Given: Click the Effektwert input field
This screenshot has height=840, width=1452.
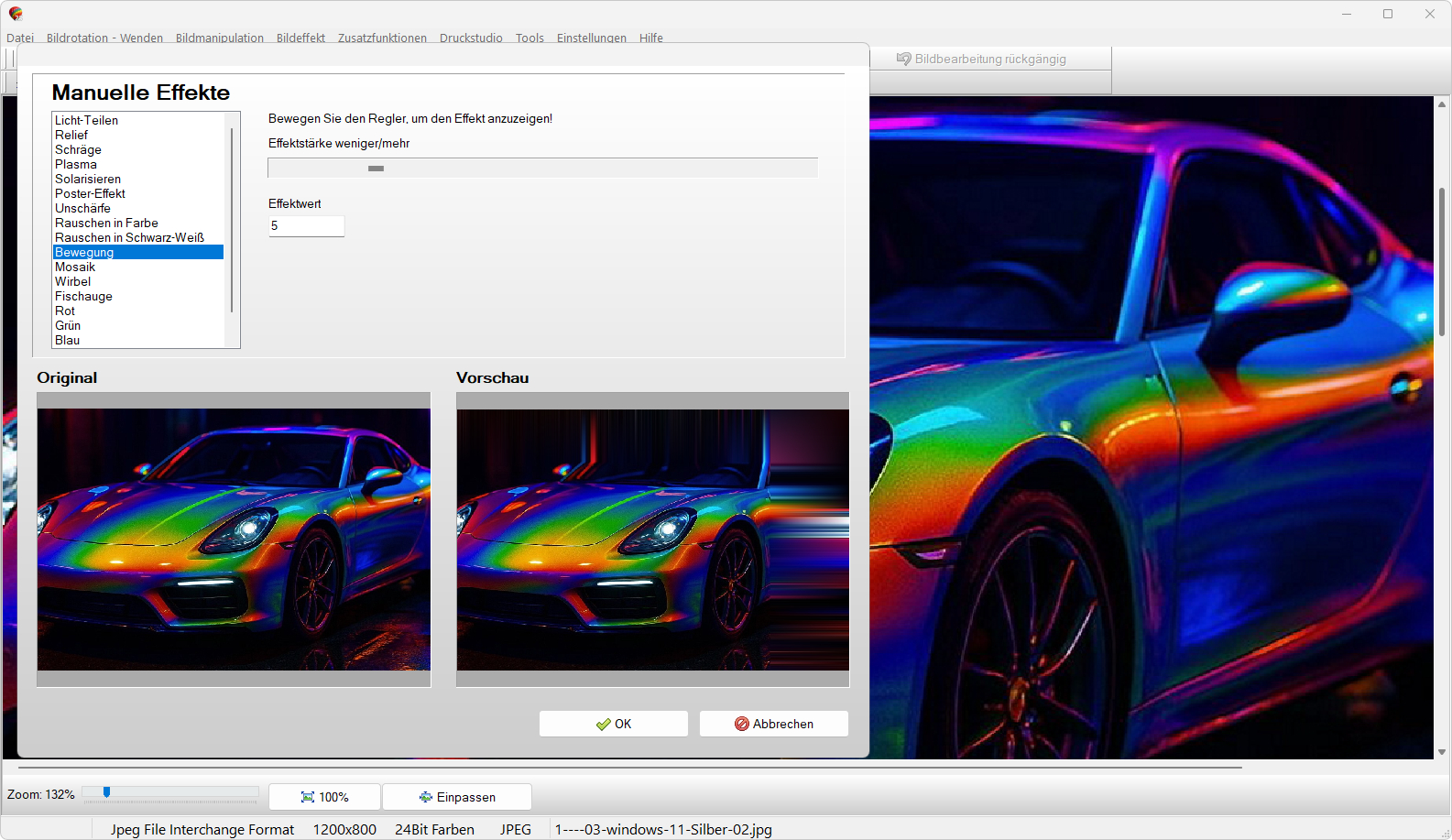Looking at the screenshot, I should coord(306,226).
